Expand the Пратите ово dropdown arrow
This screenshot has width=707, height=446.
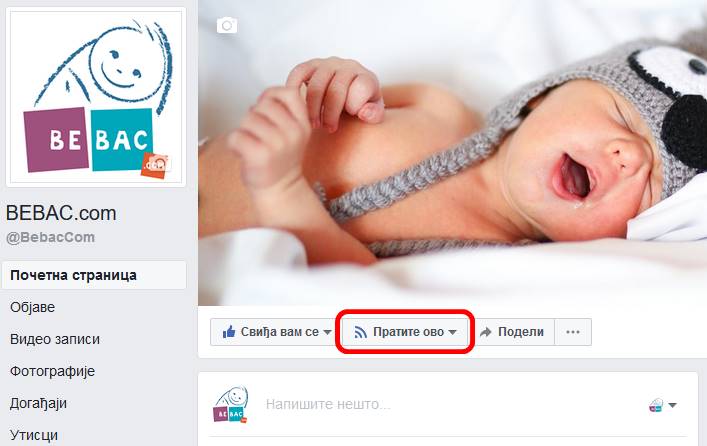click(x=452, y=332)
